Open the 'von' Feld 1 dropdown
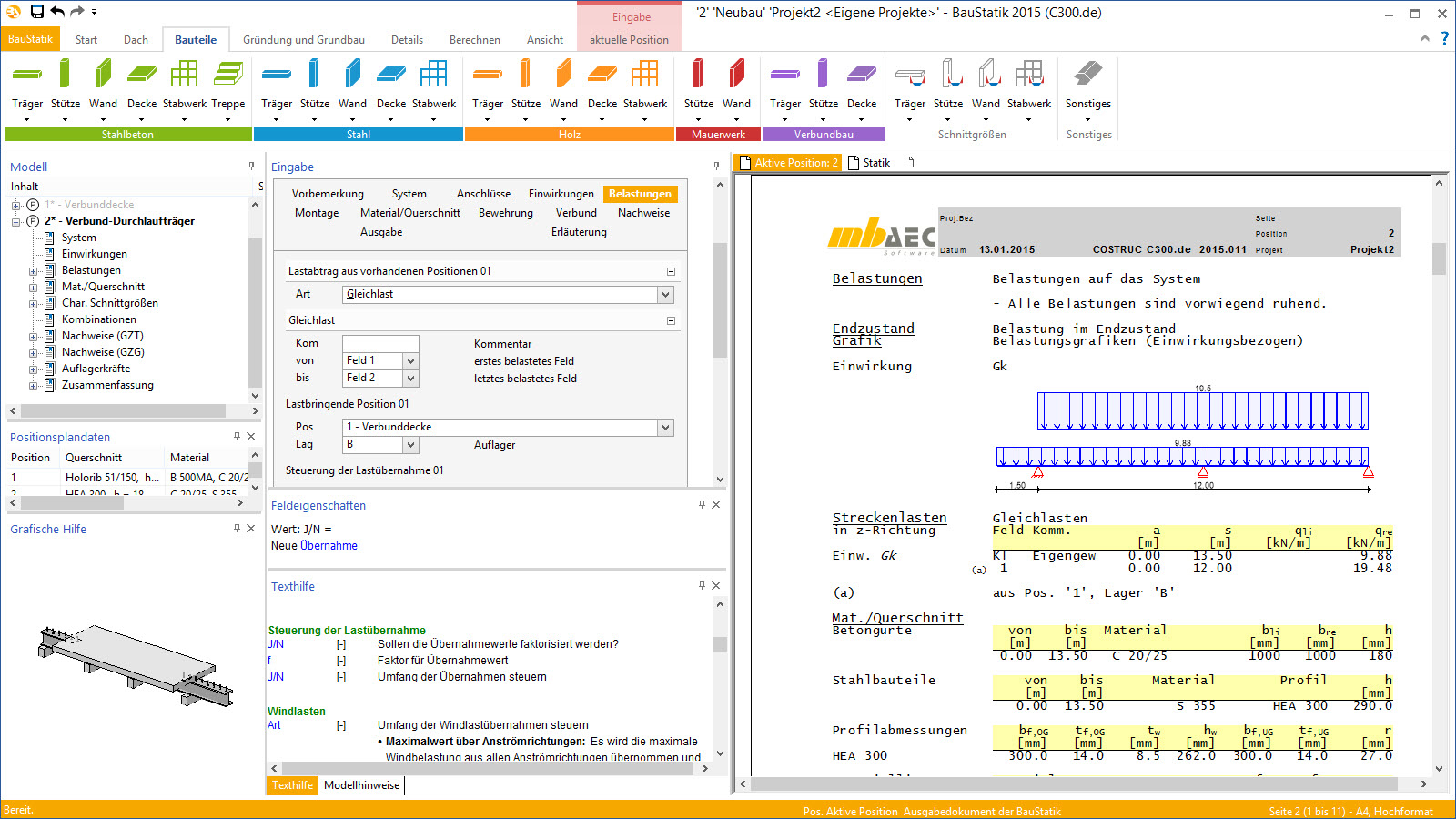Screen dimensions: 1456x819 point(410,361)
